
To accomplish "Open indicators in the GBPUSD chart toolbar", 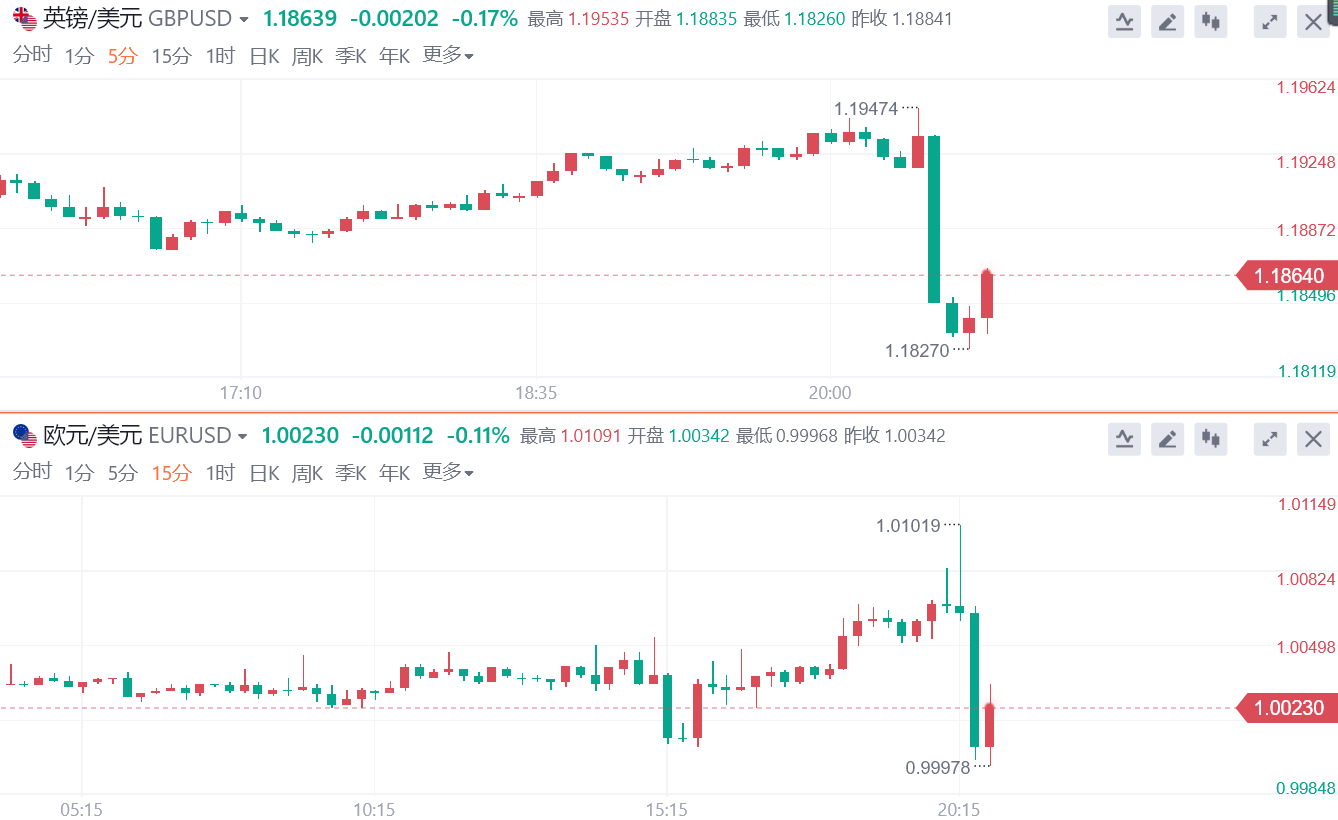I will (1124, 21).
